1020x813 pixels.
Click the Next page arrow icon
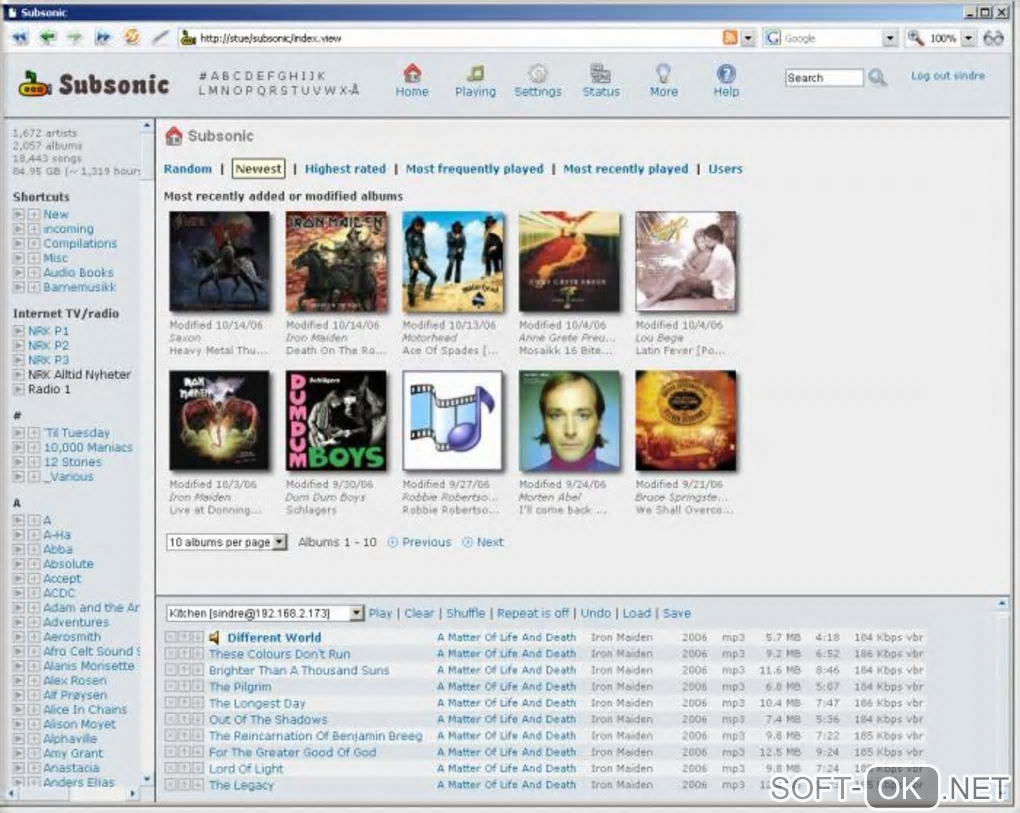coord(467,542)
